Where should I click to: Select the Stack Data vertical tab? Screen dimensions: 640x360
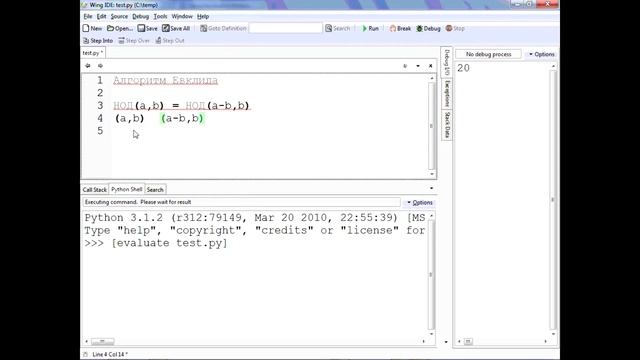coord(447,124)
